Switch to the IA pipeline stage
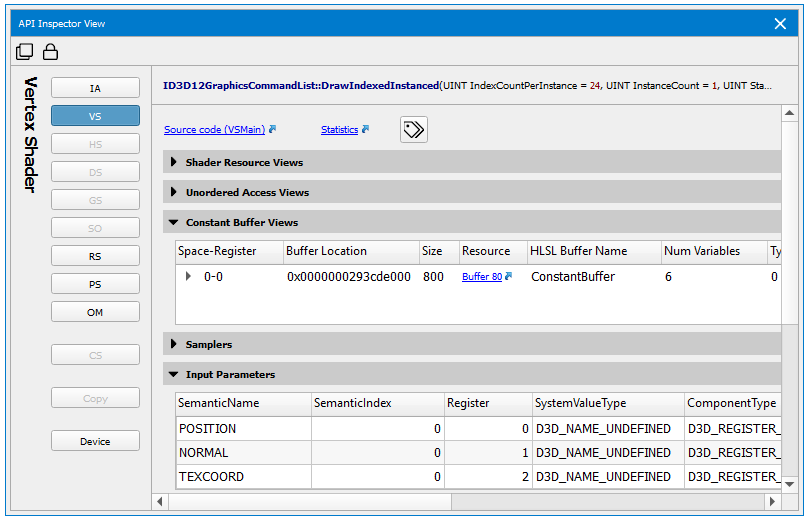Screen dimensions: 806x519 [95, 88]
